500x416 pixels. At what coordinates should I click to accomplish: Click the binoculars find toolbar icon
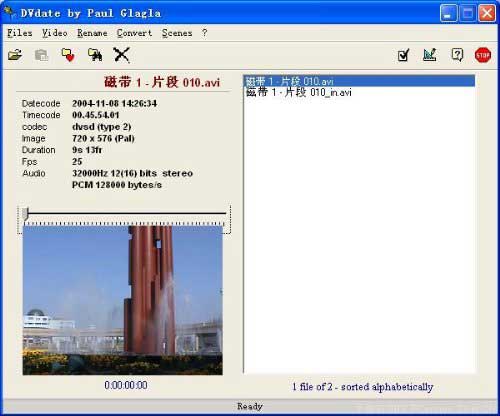[95, 55]
